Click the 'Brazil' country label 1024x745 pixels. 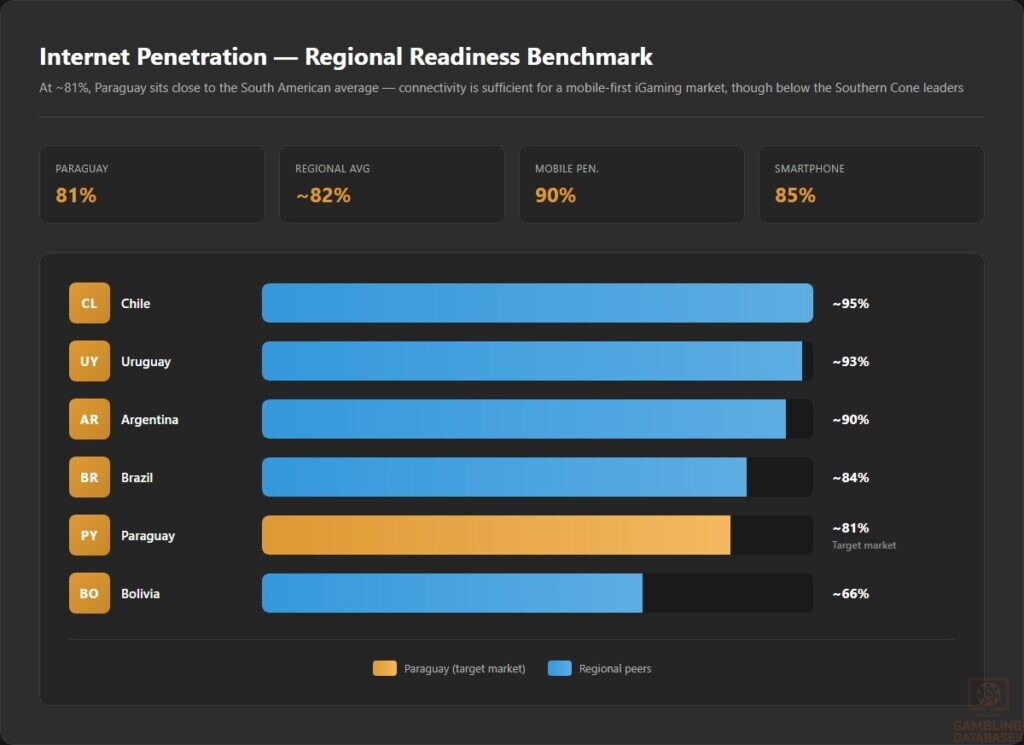click(137, 478)
